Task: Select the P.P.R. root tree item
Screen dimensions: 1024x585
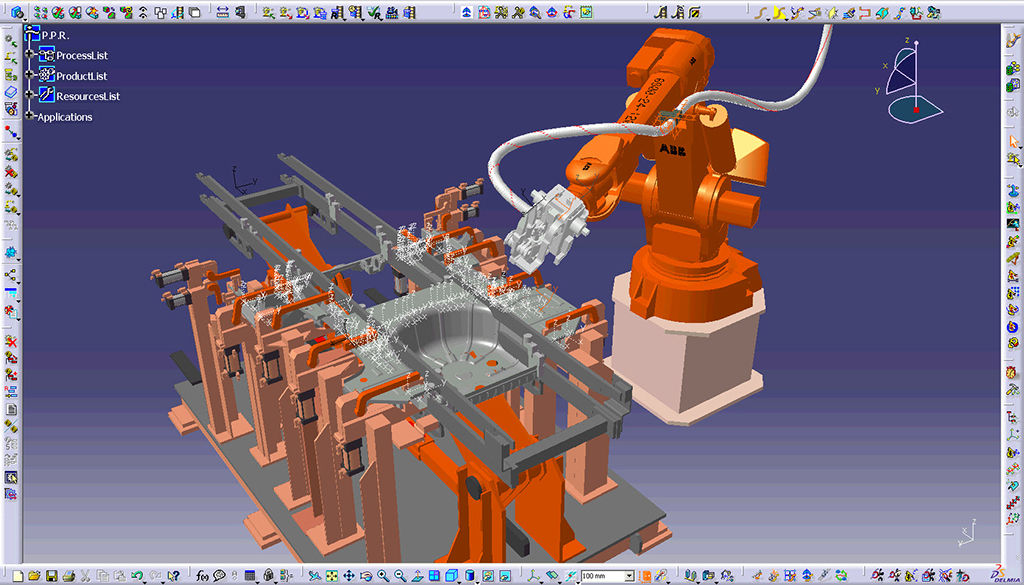Action: 55,35
